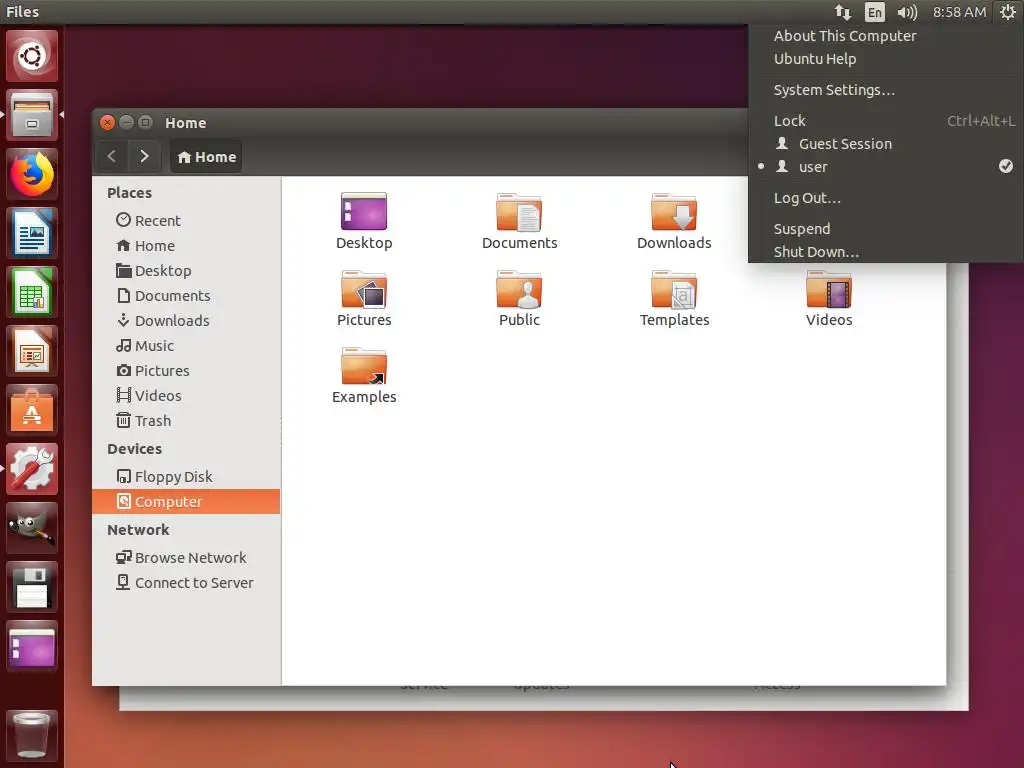Go forward with the forward arrow
This screenshot has height=768, width=1024.
pos(144,157)
